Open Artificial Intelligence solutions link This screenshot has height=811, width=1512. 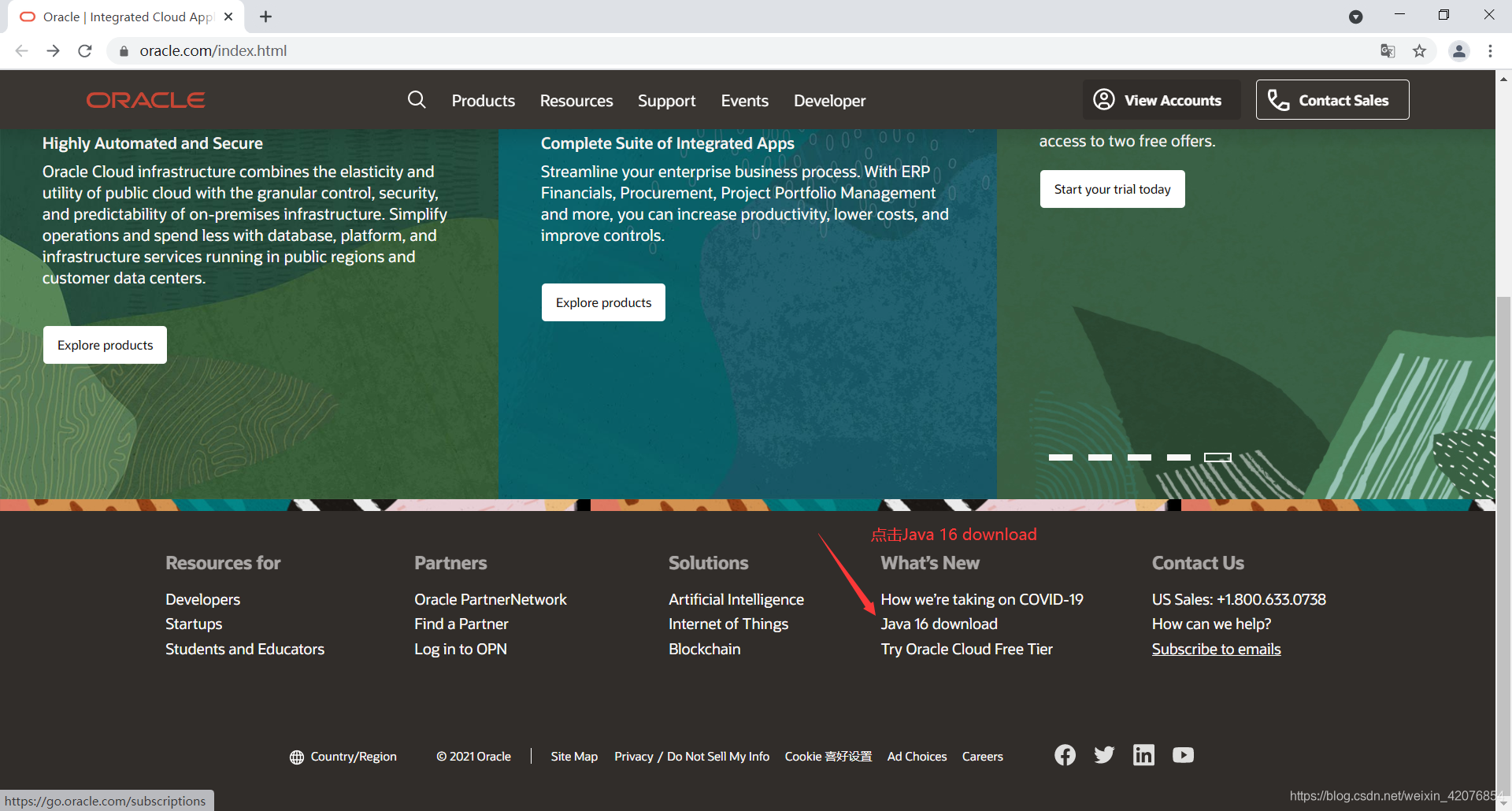point(736,600)
